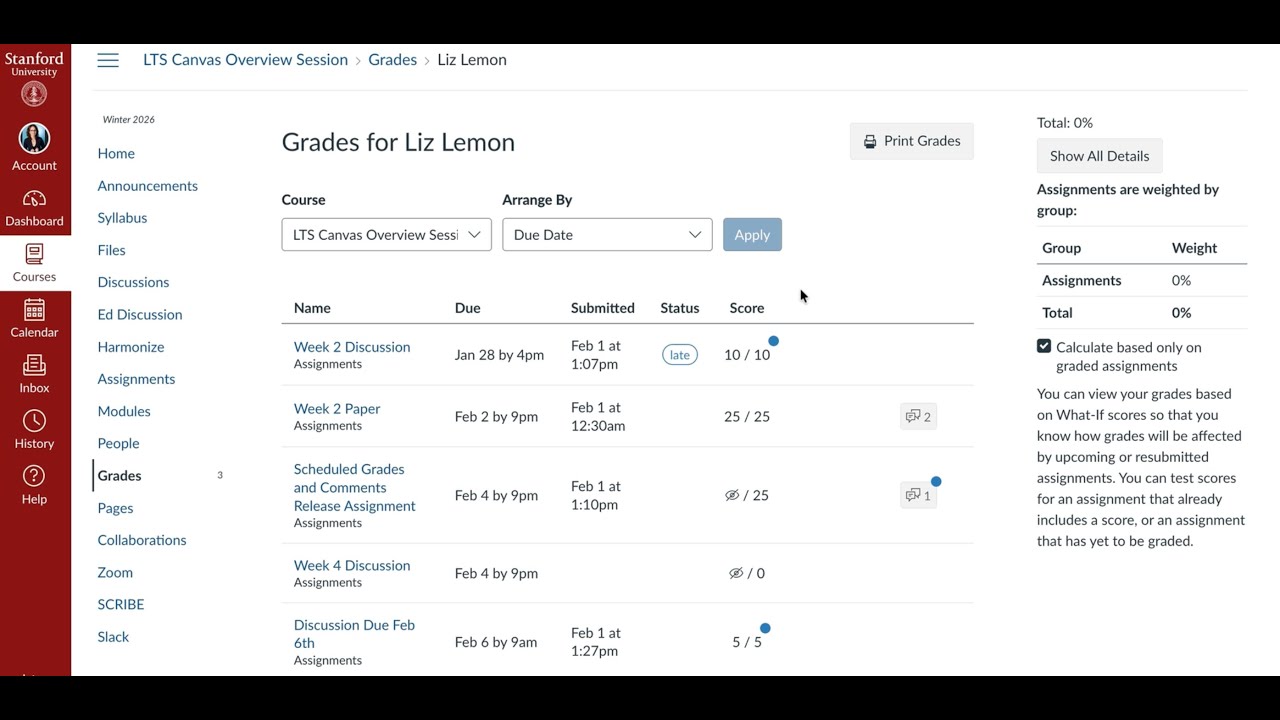The height and width of the screenshot is (720, 1280).
Task: Open Collaborations in course menu
Action: pos(142,540)
